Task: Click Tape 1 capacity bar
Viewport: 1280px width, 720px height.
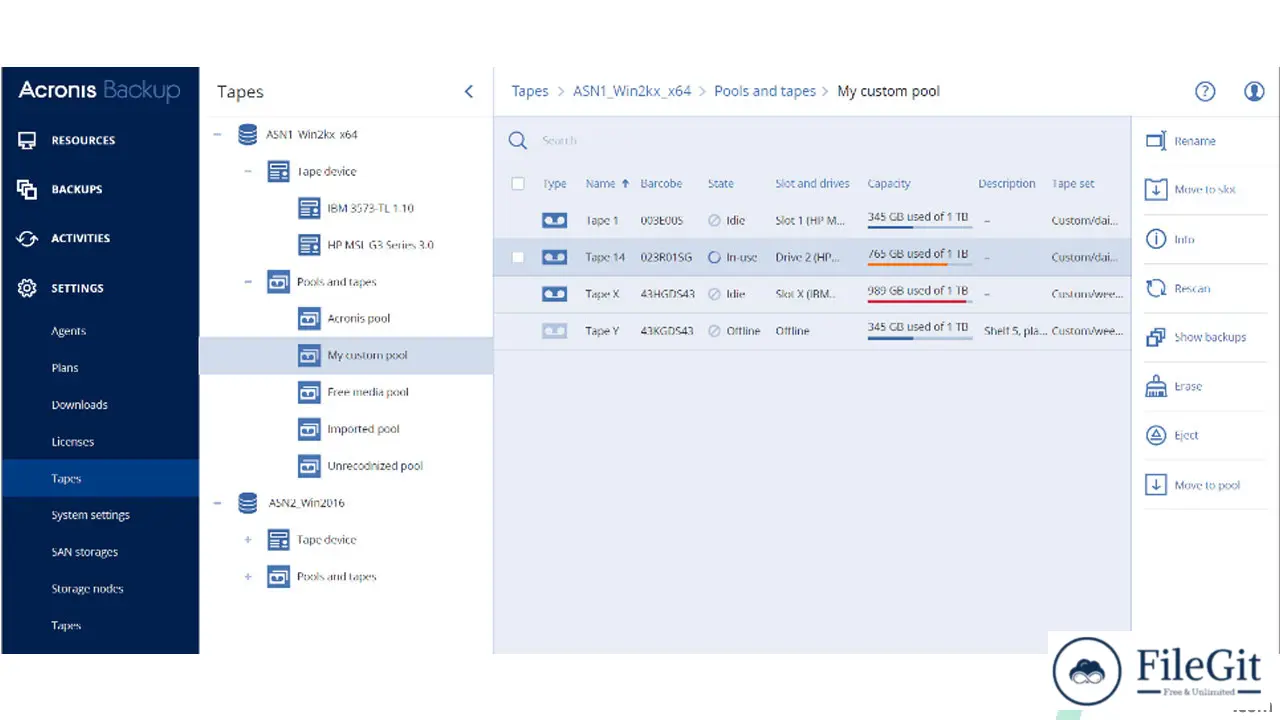Action: coord(919,228)
